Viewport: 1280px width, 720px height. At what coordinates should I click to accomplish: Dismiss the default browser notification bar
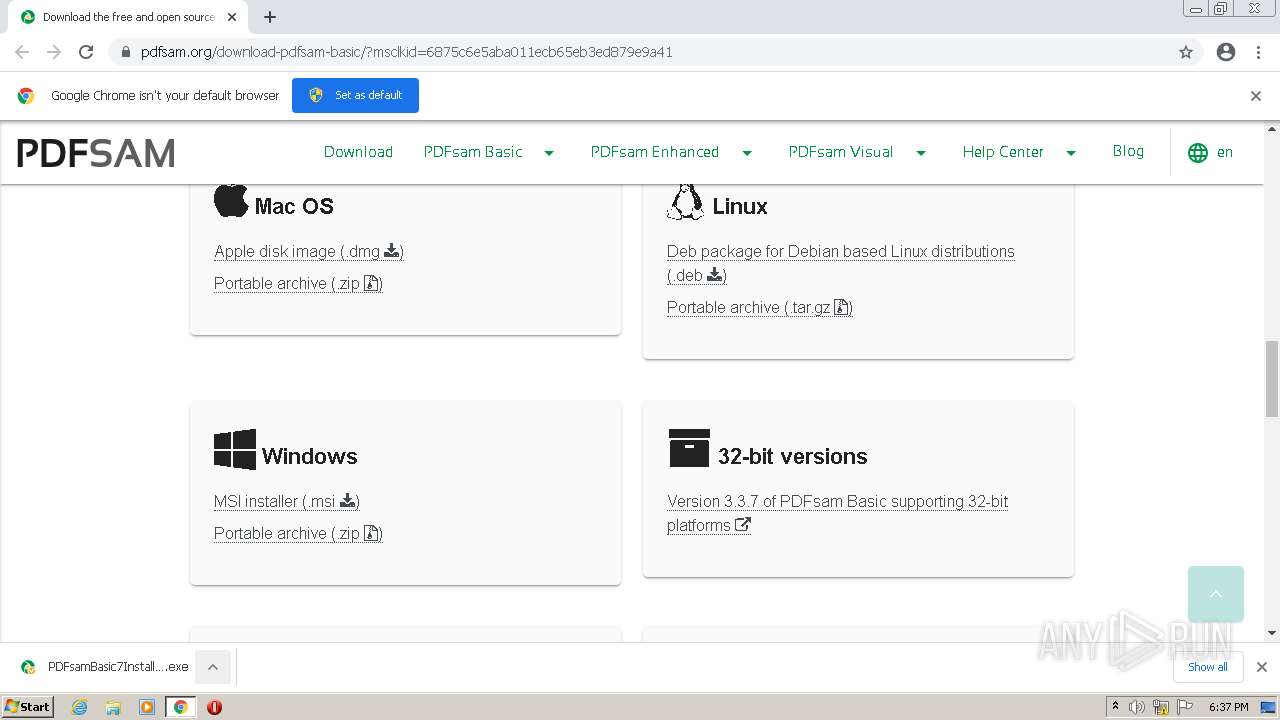1256,96
